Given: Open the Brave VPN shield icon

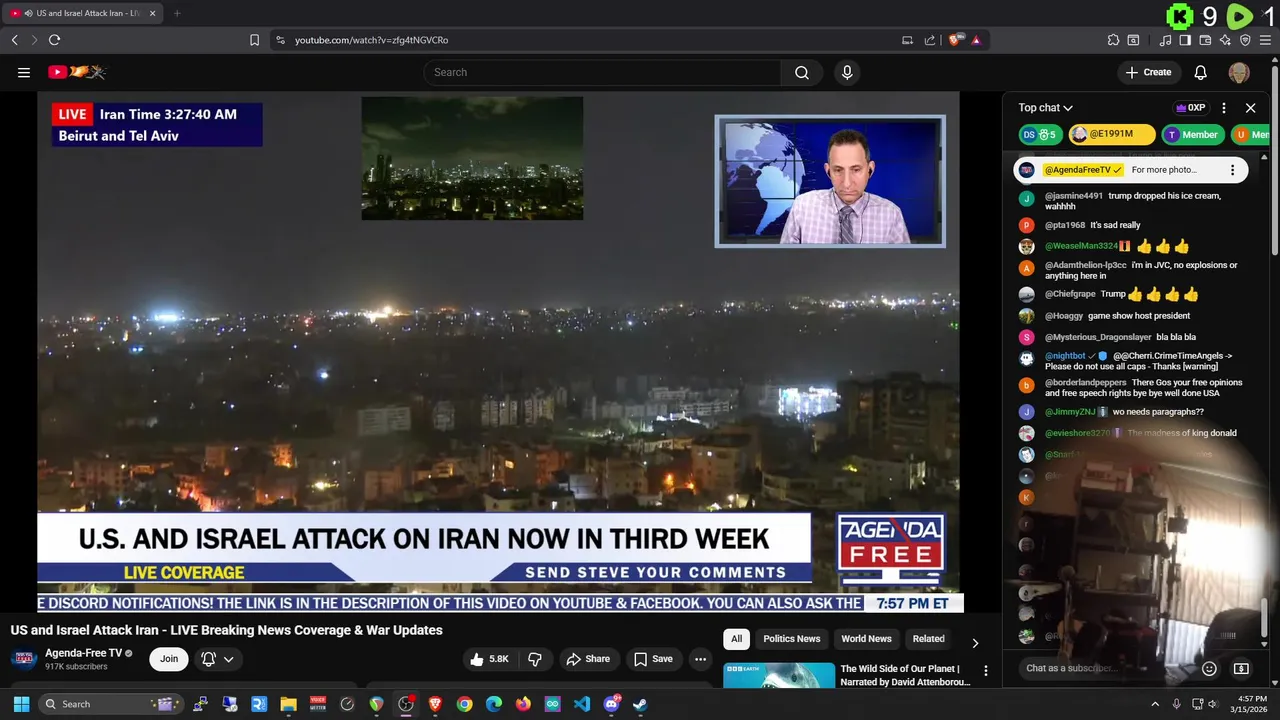Looking at the screenshot, I should [x=1245, y=40].
